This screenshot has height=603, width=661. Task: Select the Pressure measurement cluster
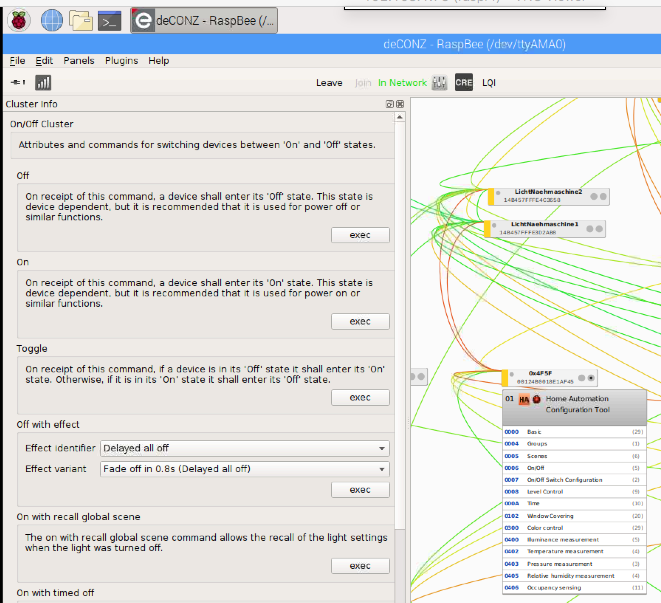point(574,564)
